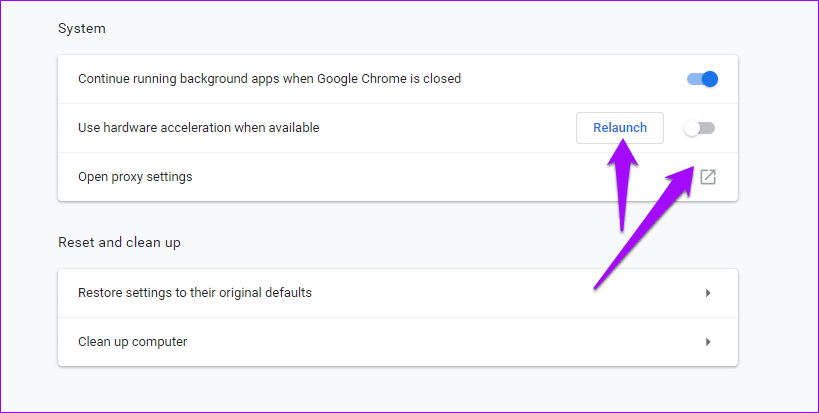Expand Restore settings using its arrow
The image size is (819, 413).
point(707,293)
